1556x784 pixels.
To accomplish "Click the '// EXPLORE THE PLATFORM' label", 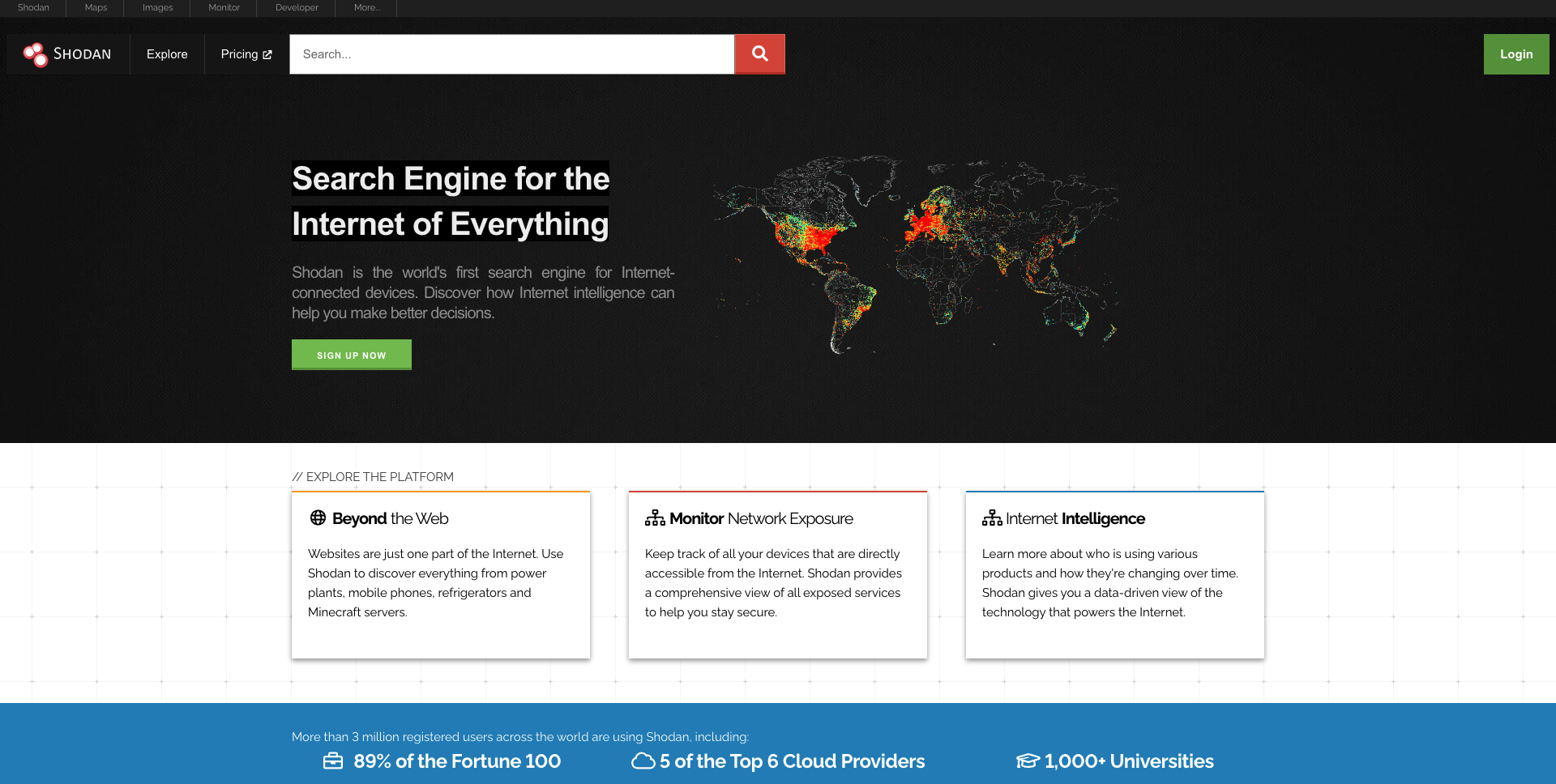I will [373, 477].
